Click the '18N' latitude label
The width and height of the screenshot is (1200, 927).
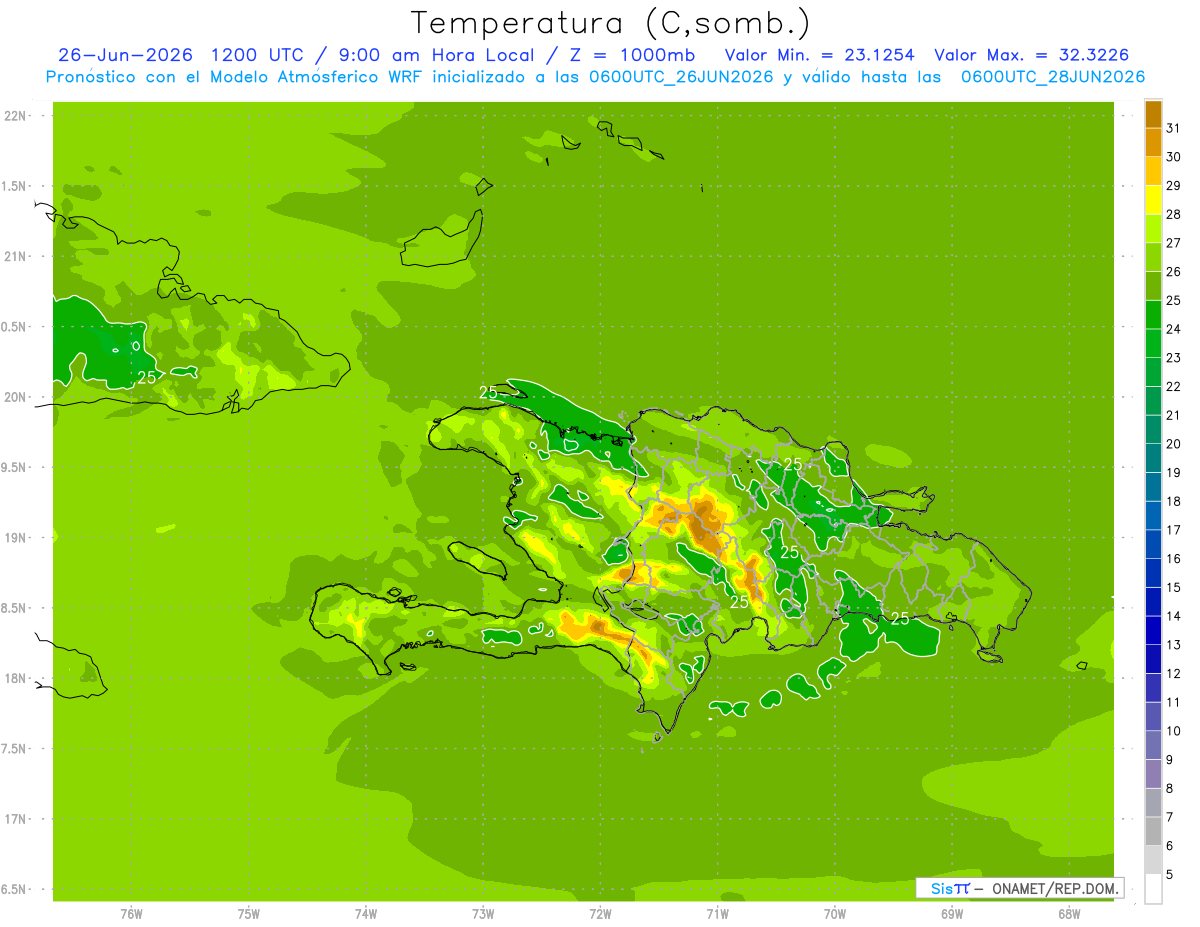point(16,678)
